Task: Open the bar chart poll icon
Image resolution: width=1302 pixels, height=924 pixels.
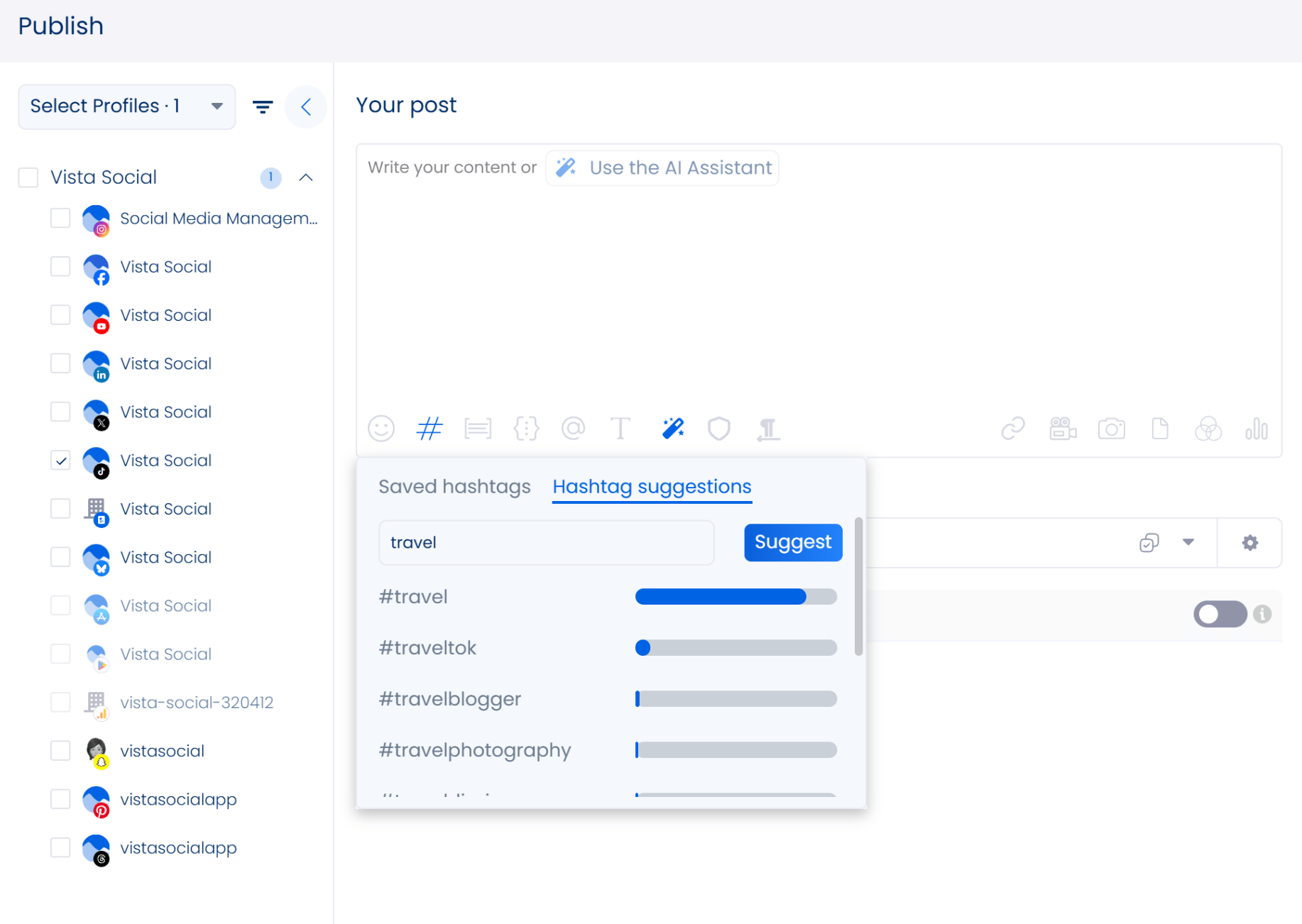Action: tap(1256, 429)
